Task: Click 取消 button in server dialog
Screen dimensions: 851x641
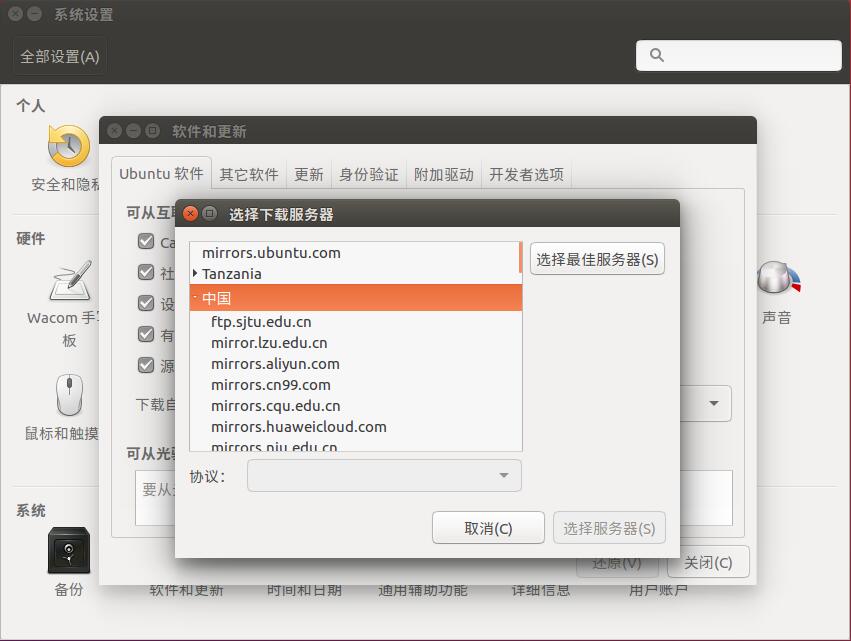Action: (488, 528)
